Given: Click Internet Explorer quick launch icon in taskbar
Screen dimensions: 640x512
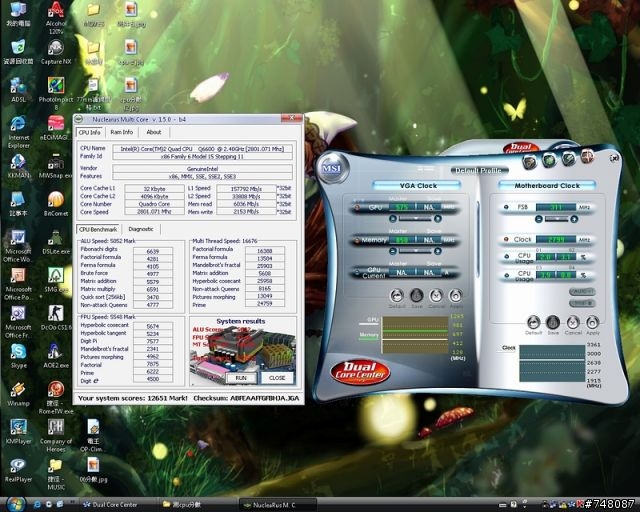Looking at the screenshot, I should [x=37, y=505].
